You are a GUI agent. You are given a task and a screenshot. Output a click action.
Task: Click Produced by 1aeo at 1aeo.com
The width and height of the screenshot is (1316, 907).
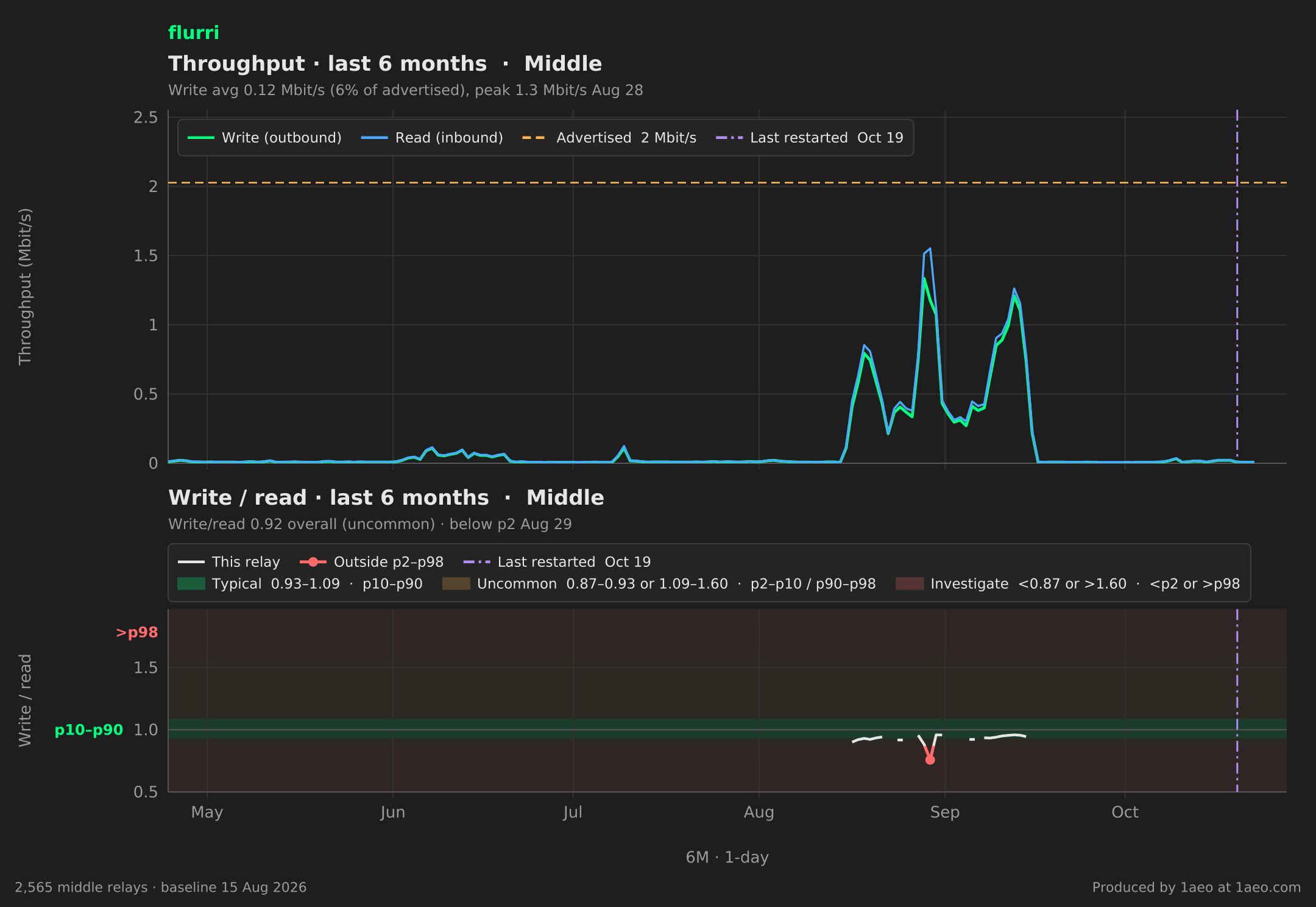1197,887
